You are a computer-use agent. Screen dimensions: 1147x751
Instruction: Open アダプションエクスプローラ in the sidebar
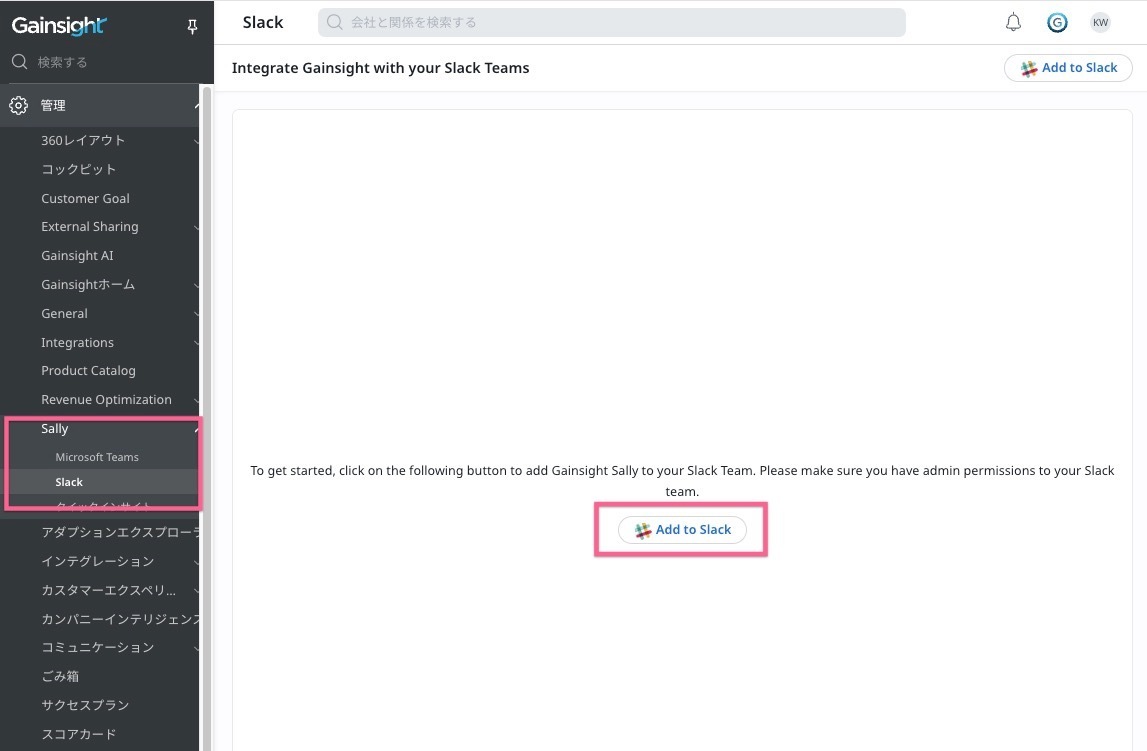[x=120, y=532]
